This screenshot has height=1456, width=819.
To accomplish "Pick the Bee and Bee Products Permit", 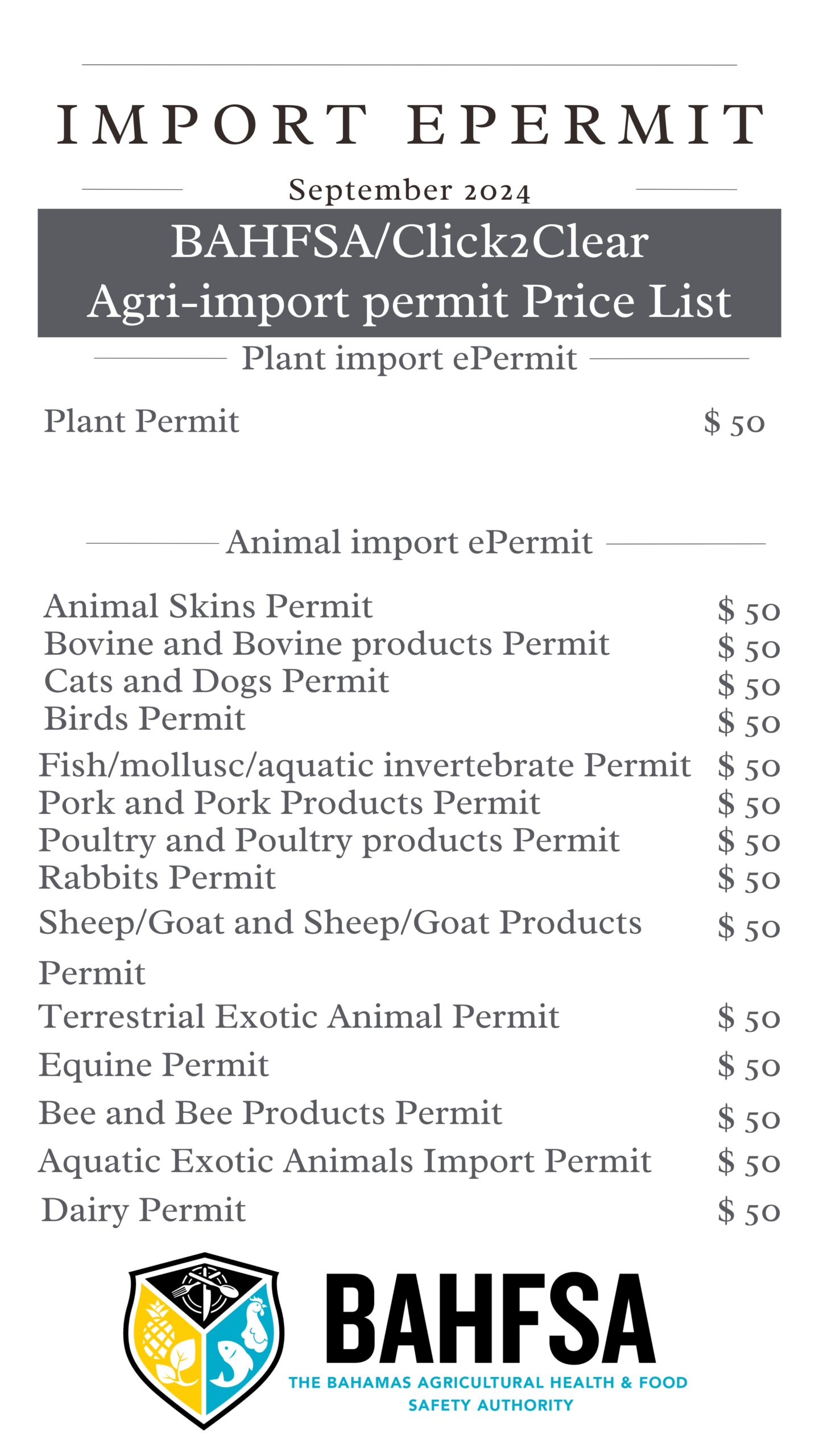I will pos(271,1113).
